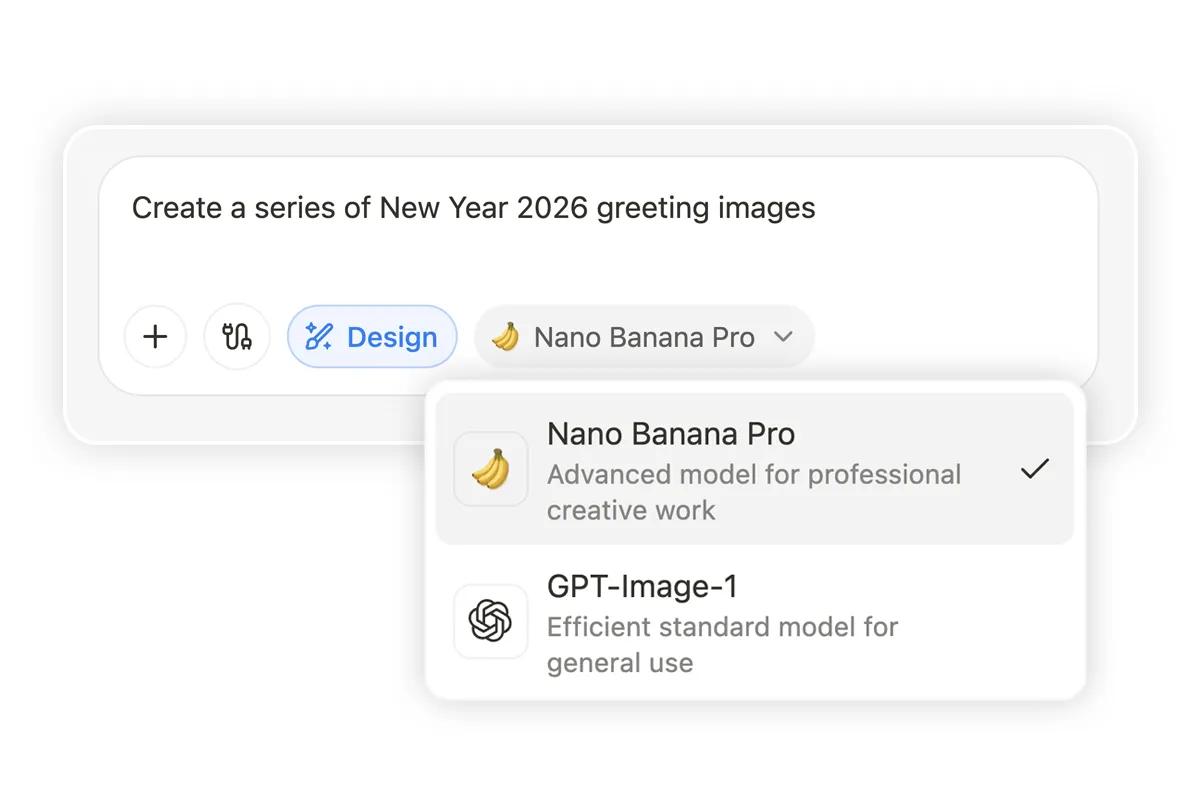The height and width of the screenshot is (800, 1200).
Task: Click 'Advanced model for professional creative work' text
Action: click(753, 491)
